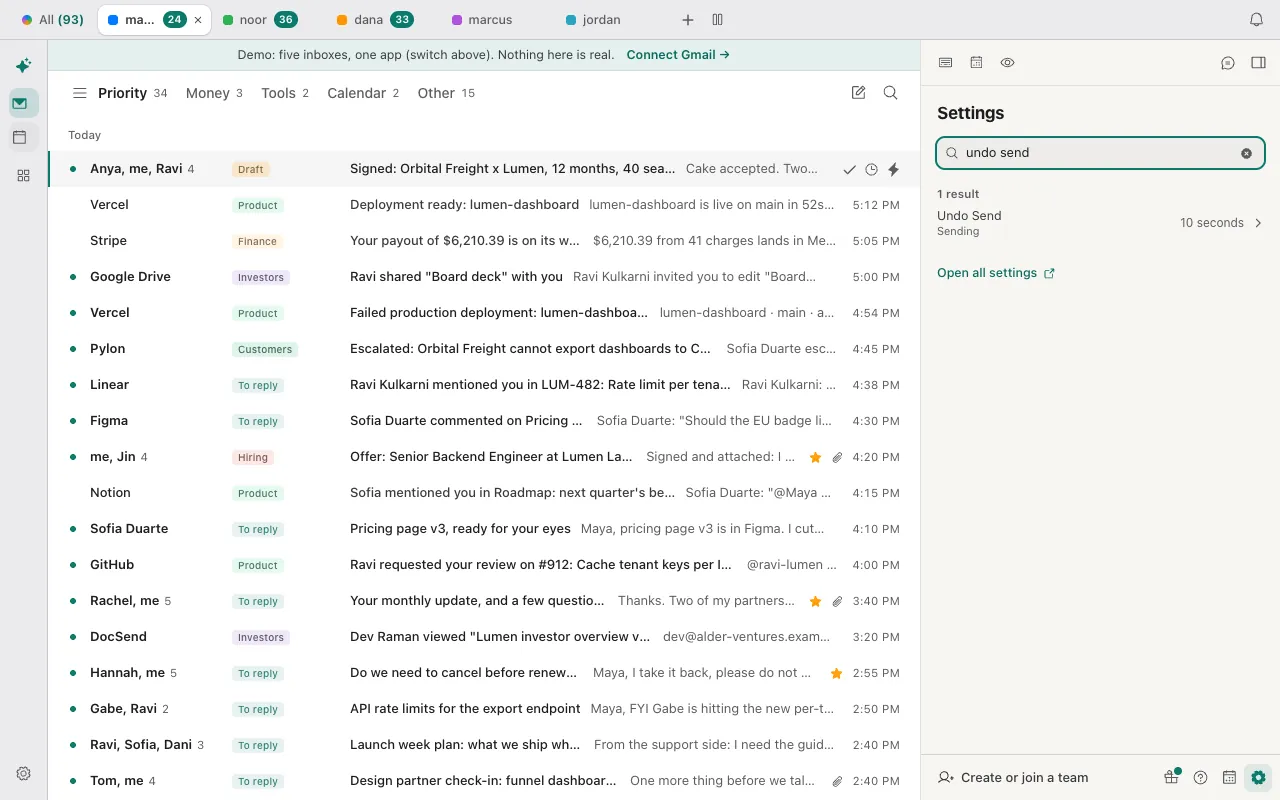
Task: Clear the undo send search field
Action: pos(1246,153)
